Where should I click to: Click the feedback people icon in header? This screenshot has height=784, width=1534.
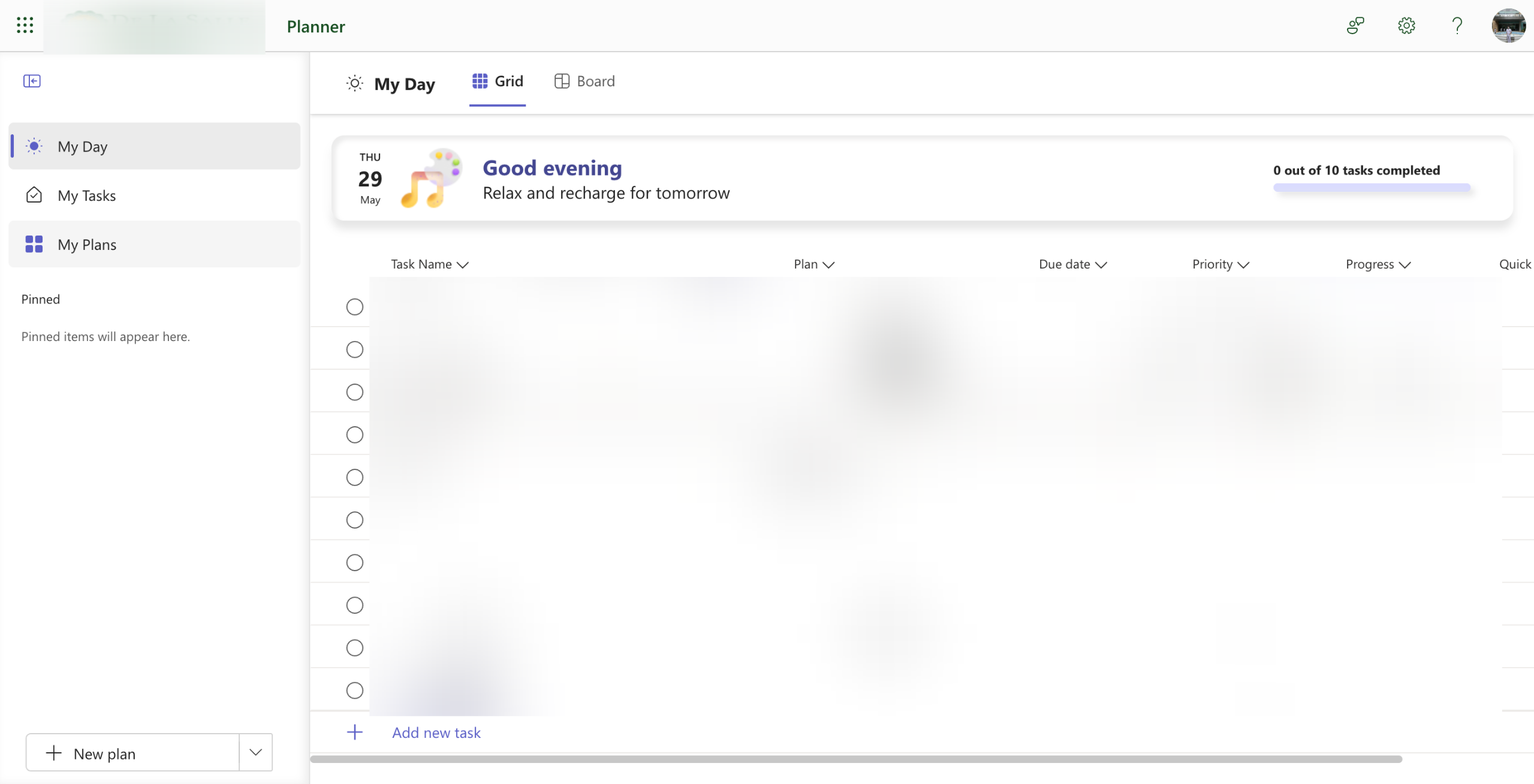click(1355, 26)
